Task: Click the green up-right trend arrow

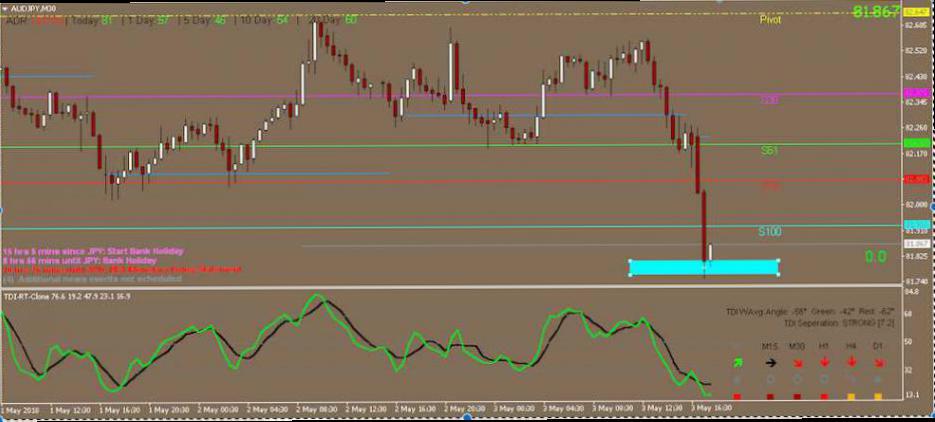Action: [x=739, y=363]
